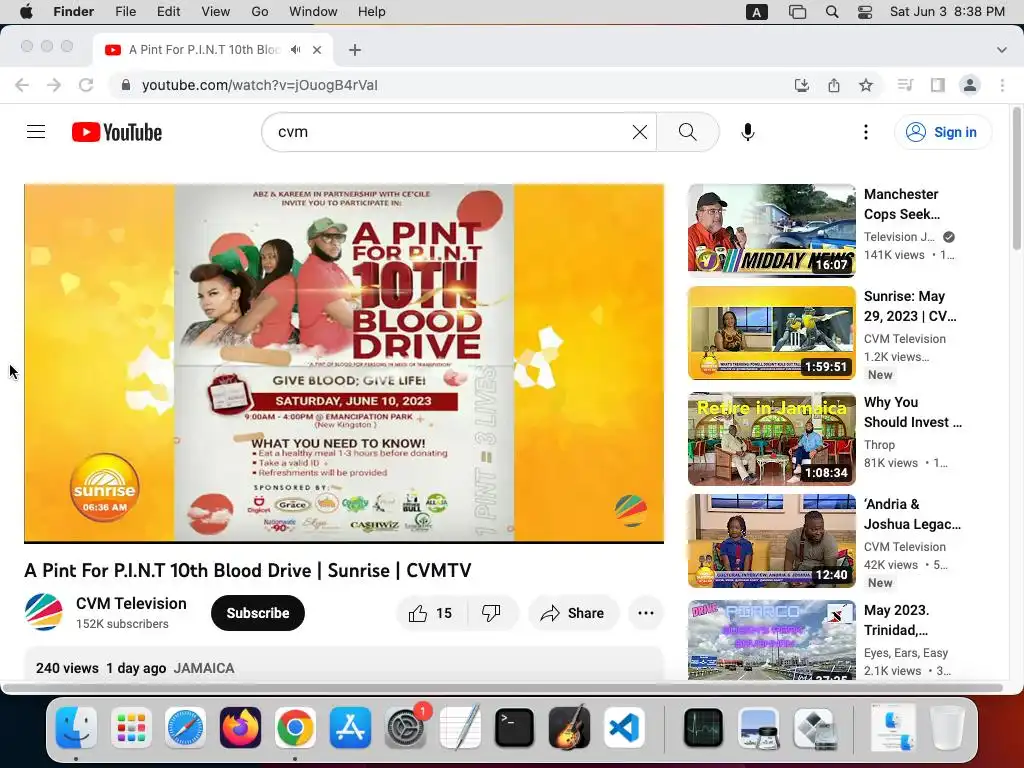The image size is (1024, 768).
Task: Open Andria & Joshua Legacy thumbnail
Action: point(772,541)
